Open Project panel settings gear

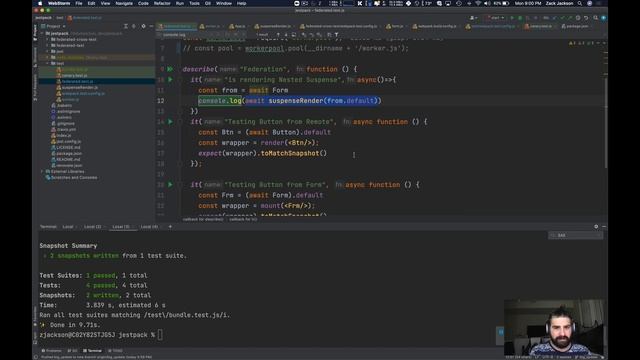point(143,26)
